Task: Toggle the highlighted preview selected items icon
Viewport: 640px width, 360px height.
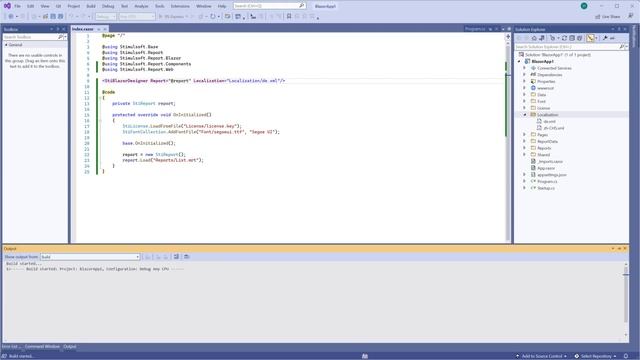Action: click(590, 38)
